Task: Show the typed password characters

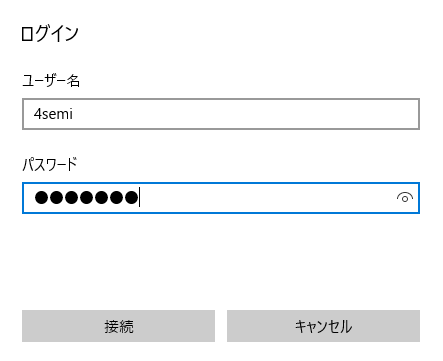Action: (405, 198)
